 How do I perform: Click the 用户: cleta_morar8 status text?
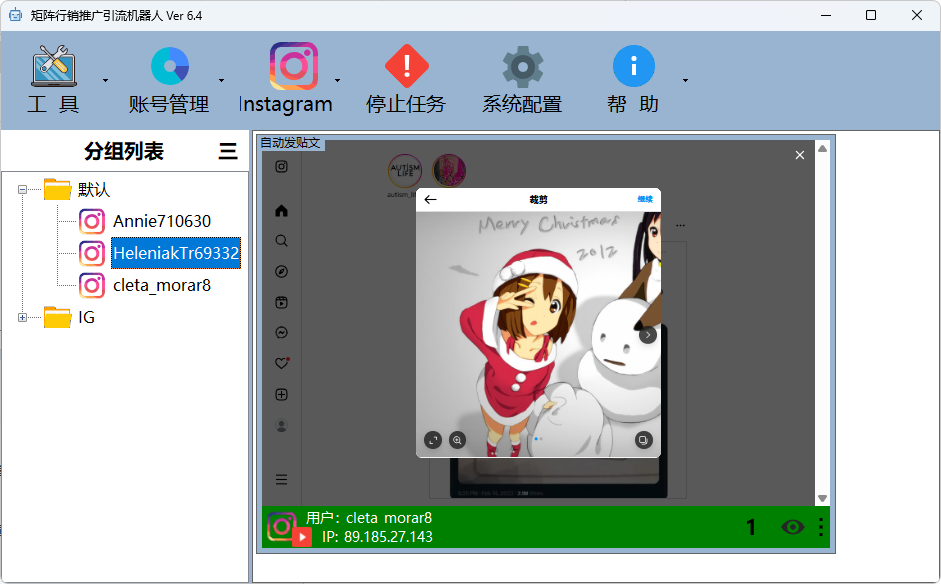coord(368,518)
